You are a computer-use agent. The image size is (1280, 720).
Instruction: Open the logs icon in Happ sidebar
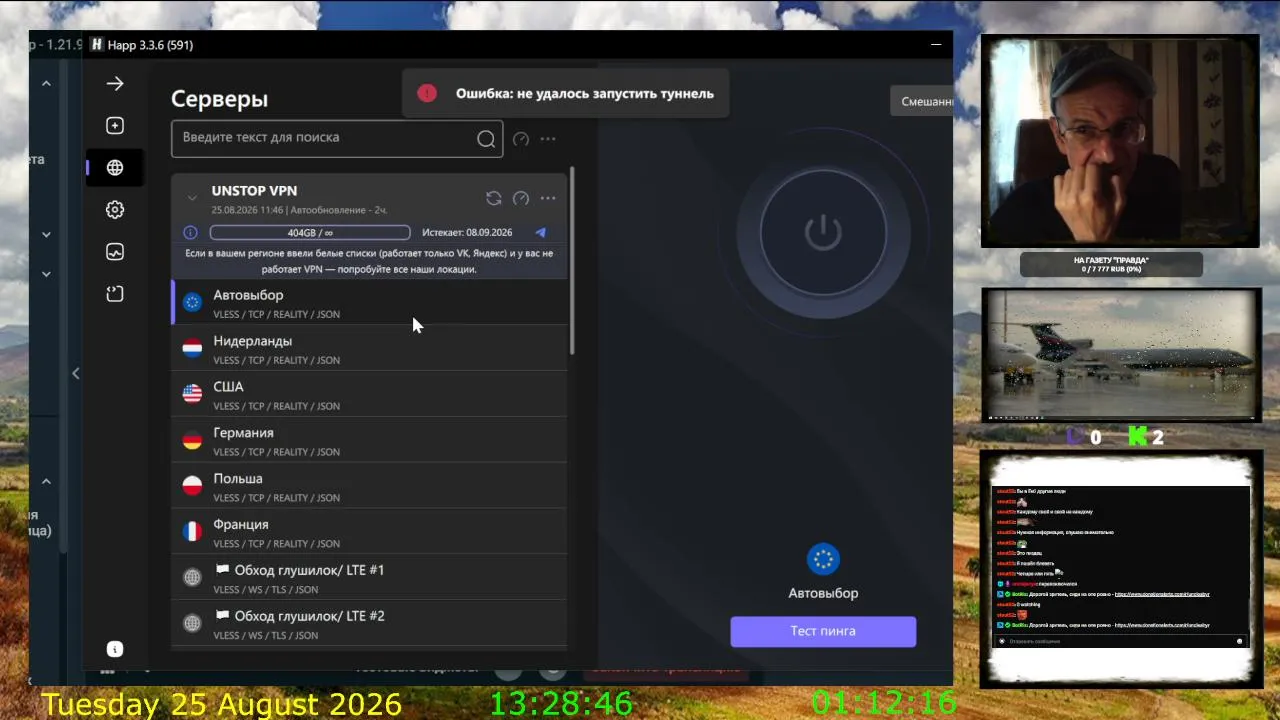[x=115, y=294]
